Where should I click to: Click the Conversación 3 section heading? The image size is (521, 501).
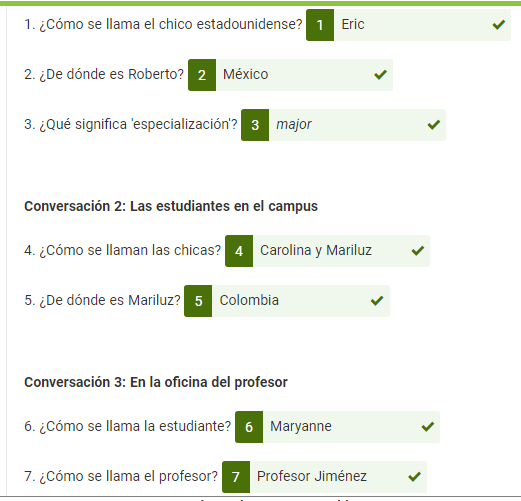pos(156,382)
